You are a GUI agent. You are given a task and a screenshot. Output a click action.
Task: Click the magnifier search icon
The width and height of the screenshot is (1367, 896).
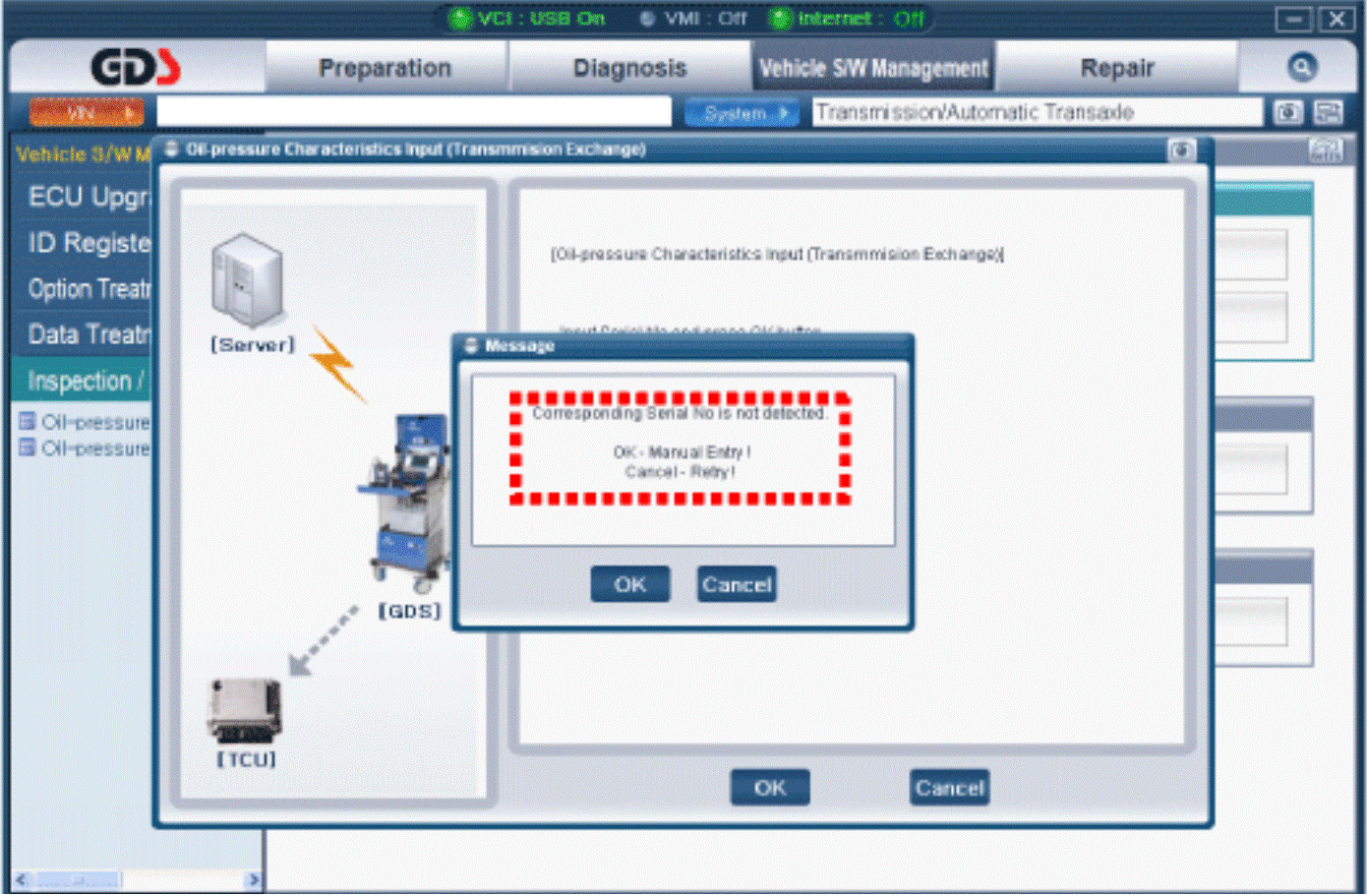pyautogui.click(x=1301, y=67)
